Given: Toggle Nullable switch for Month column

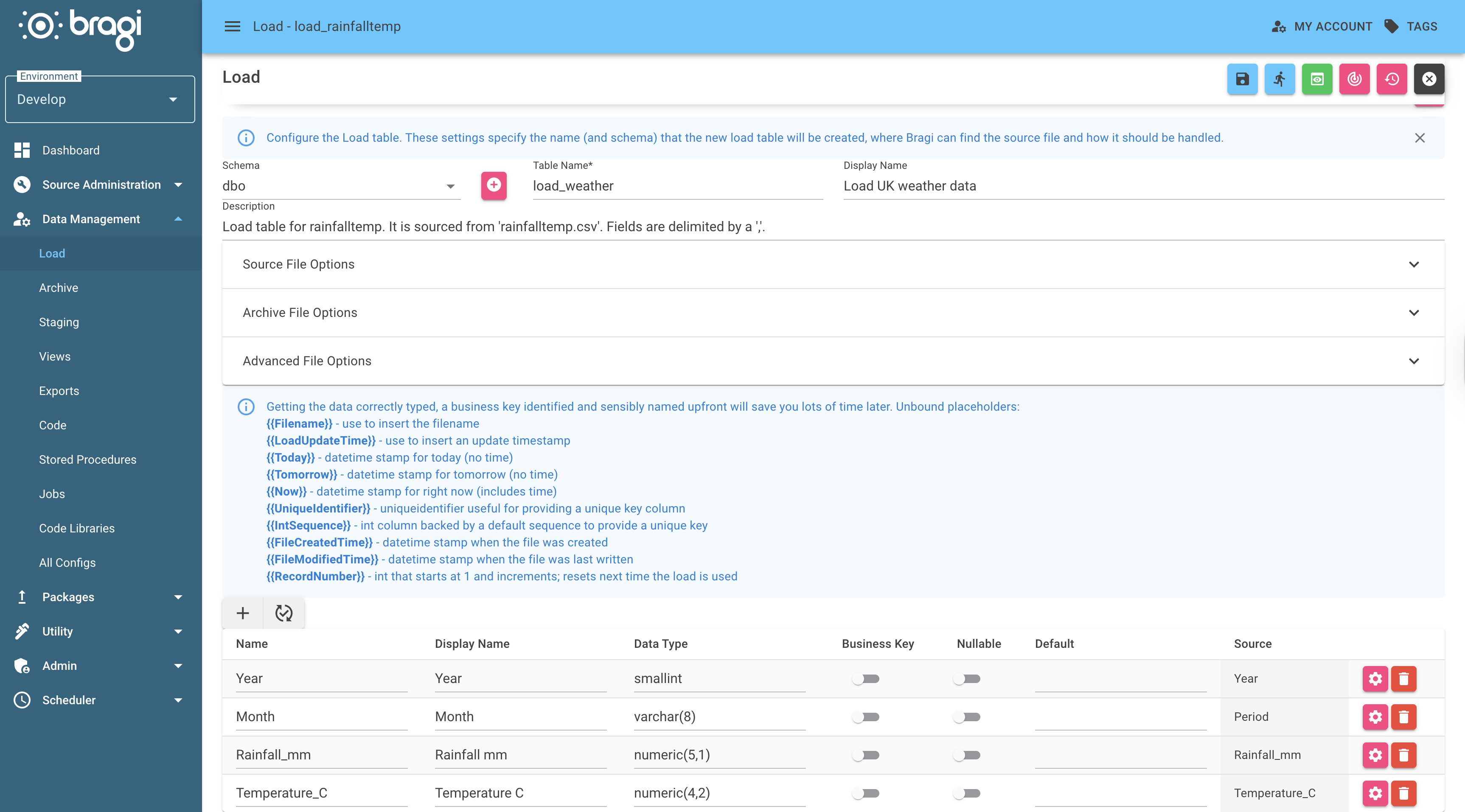Looking at the screenshot, I should click(x=967, y=717).
